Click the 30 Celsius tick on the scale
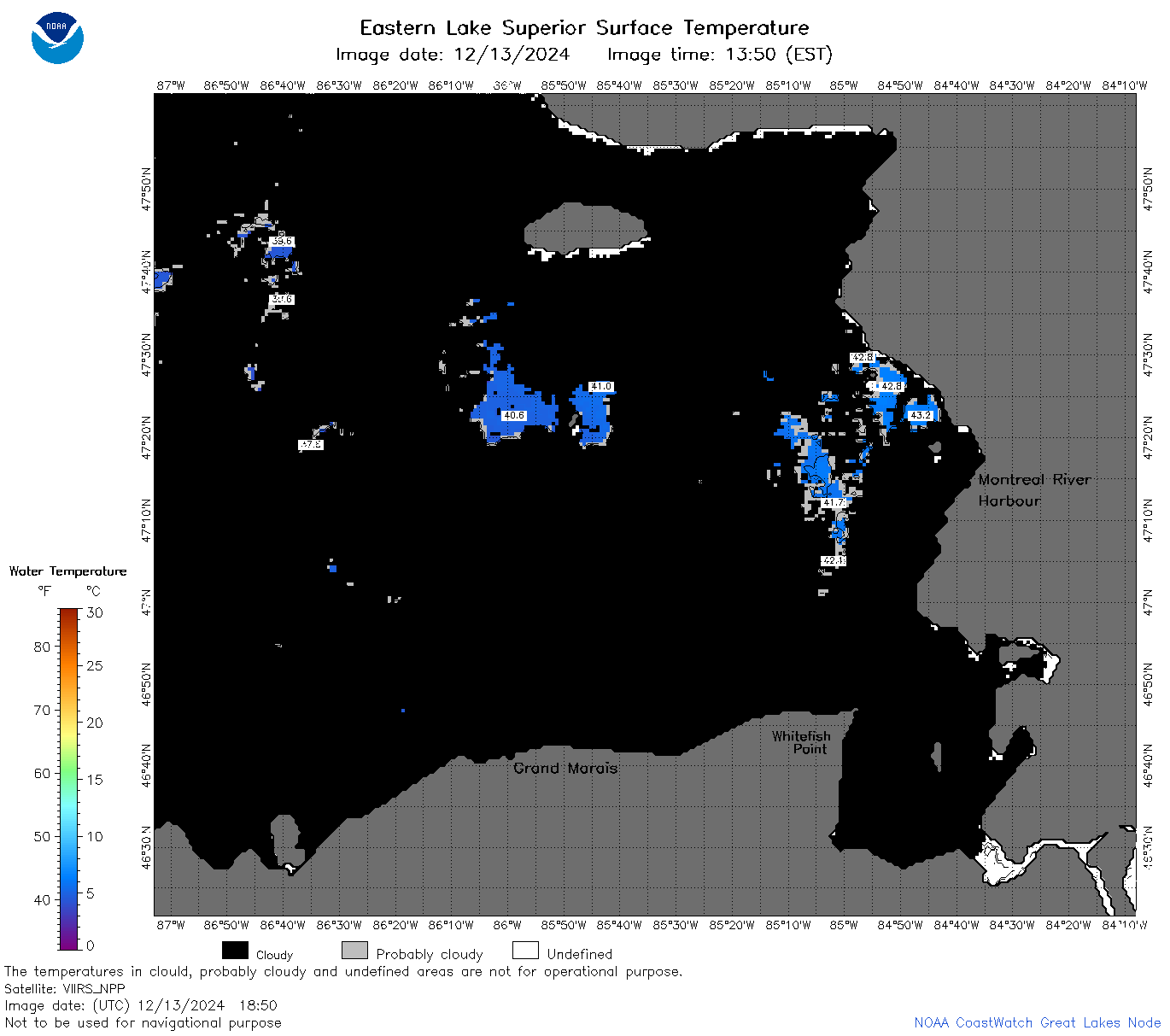1170x1036 pixels. (x=95, y=612)
